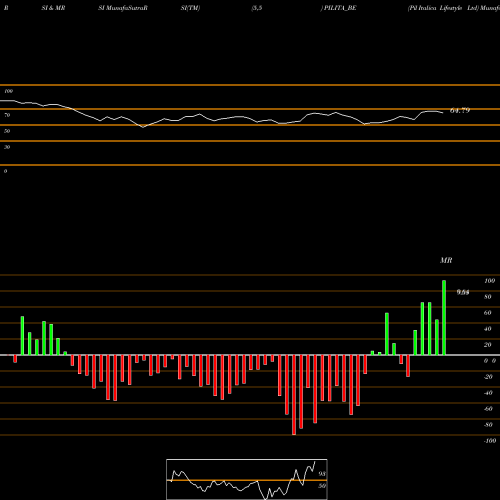Click the '50' label in mini chart

coord(322,486)
